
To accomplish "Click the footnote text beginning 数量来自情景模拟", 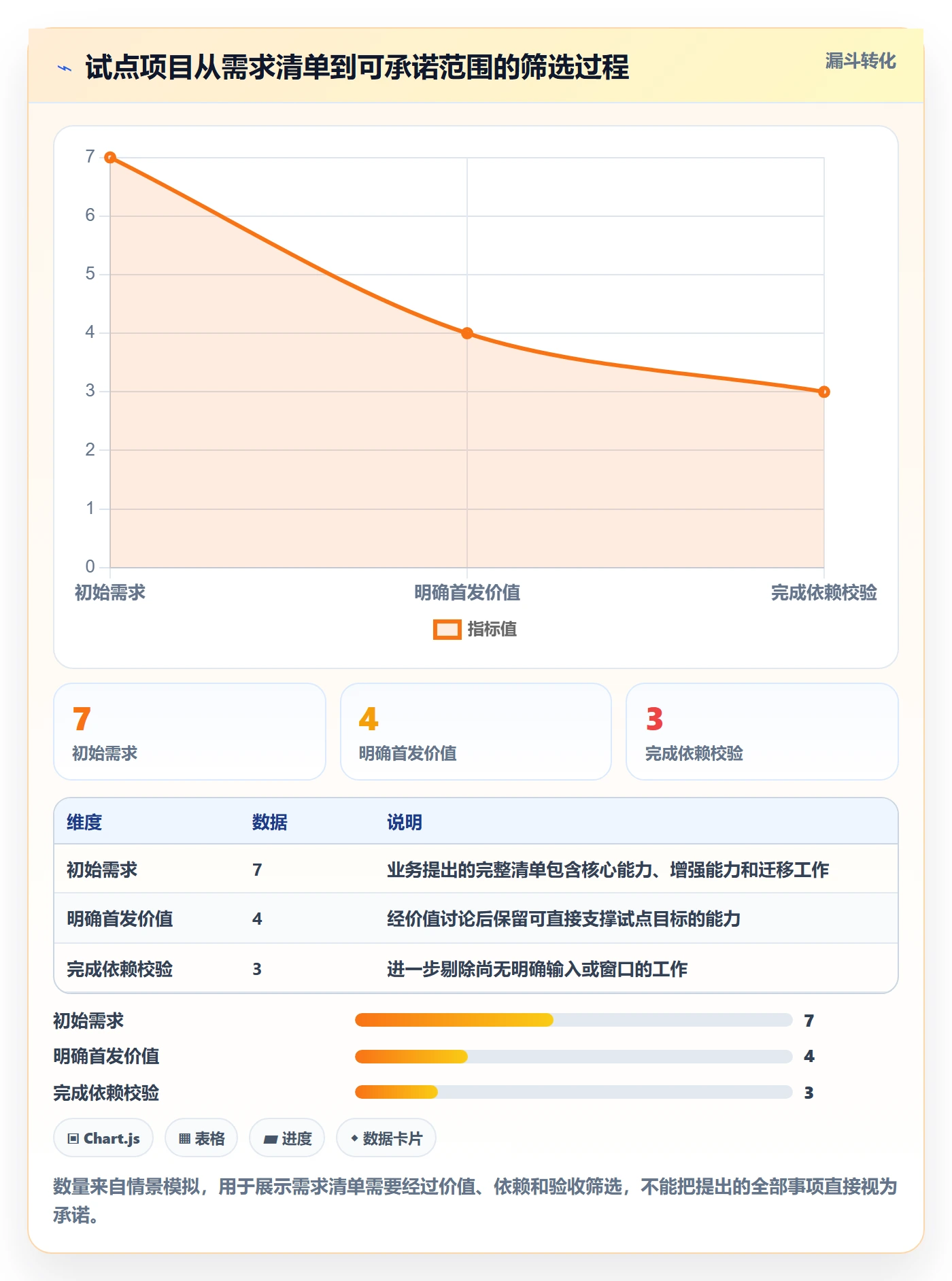I will pos(475,1201).
